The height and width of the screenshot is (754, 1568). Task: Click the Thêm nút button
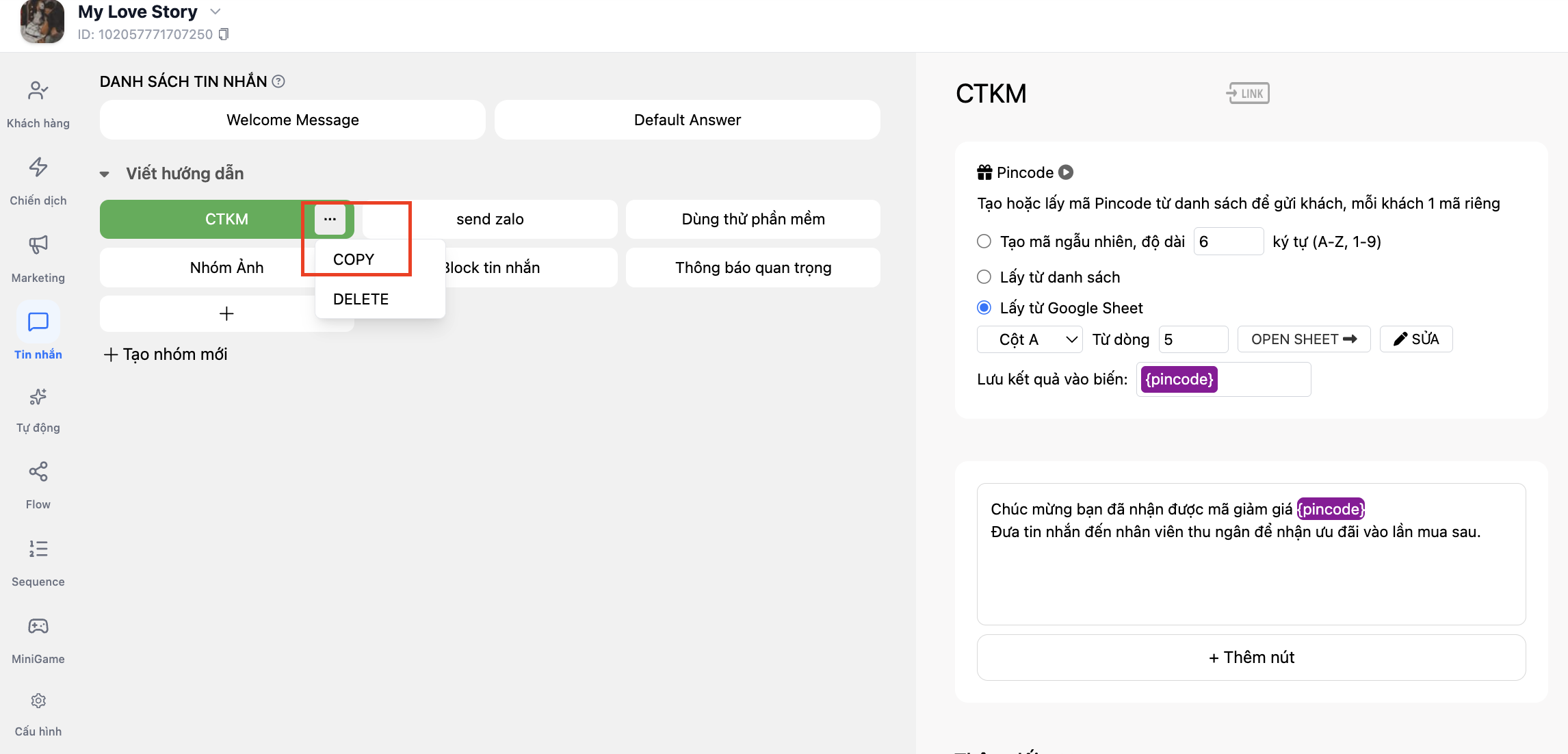tap(1251, 658)
